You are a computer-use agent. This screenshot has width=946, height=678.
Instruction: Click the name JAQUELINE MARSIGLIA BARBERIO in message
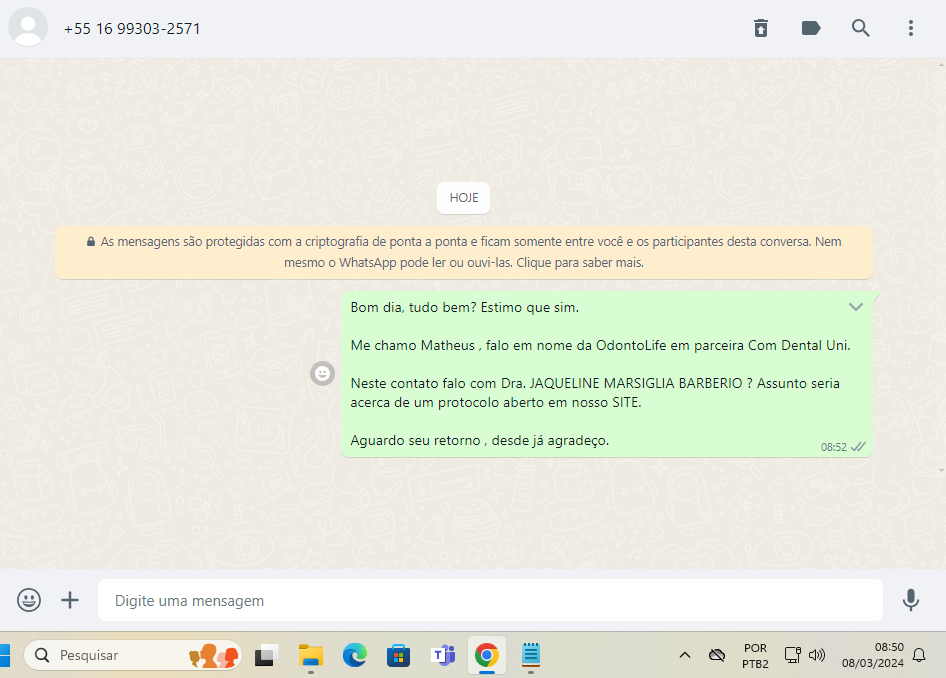(x=636, y=384)
